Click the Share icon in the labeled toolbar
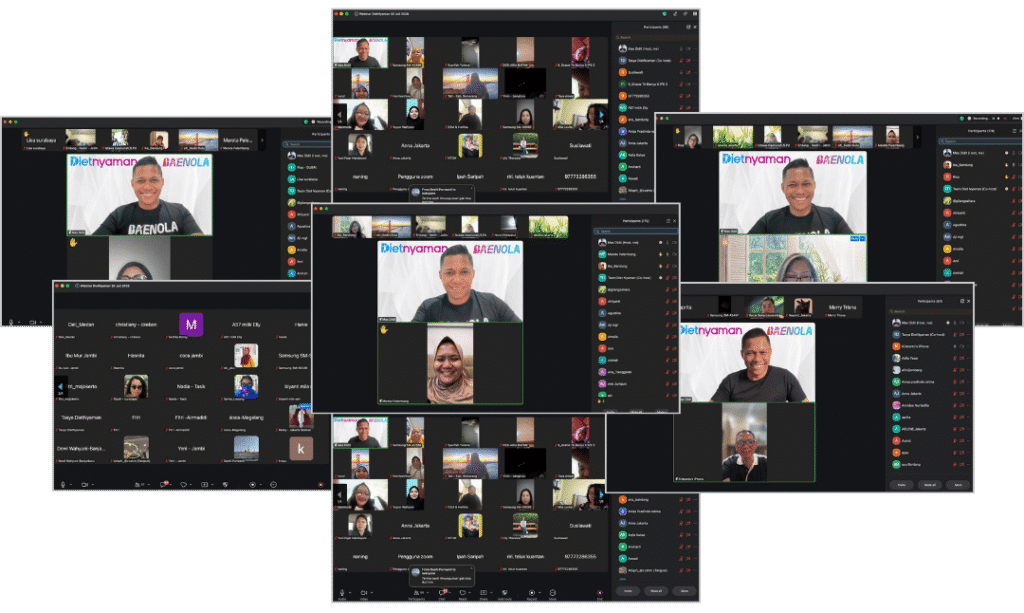Image resolution: width=1024 pixels, height=613 pixels. point(483,593)
